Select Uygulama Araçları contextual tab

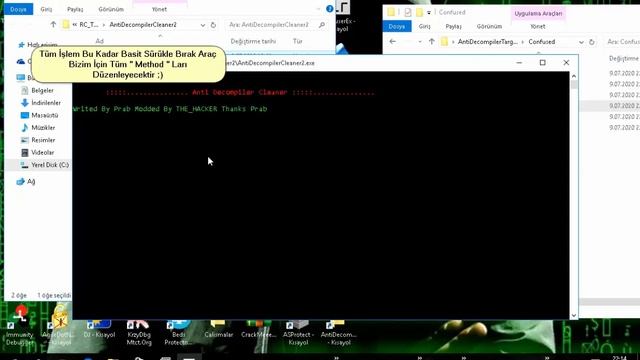pos(538,13)
